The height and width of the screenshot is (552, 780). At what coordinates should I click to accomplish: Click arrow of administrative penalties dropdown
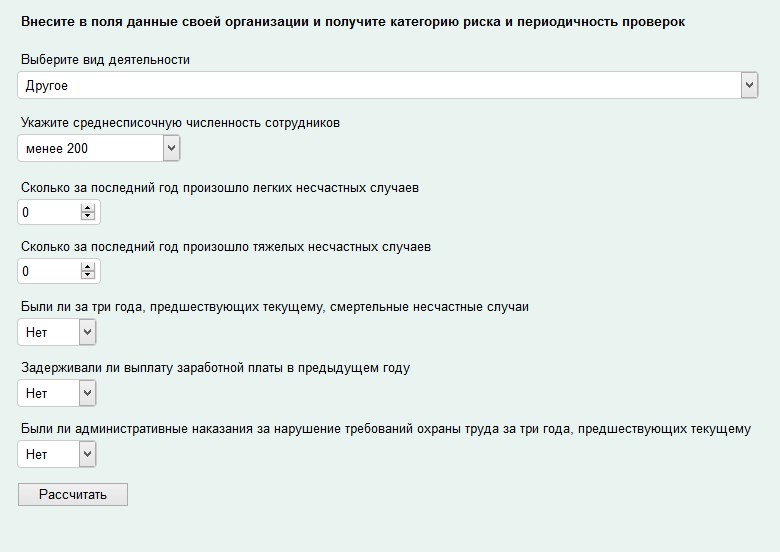[x=88, y=454]
